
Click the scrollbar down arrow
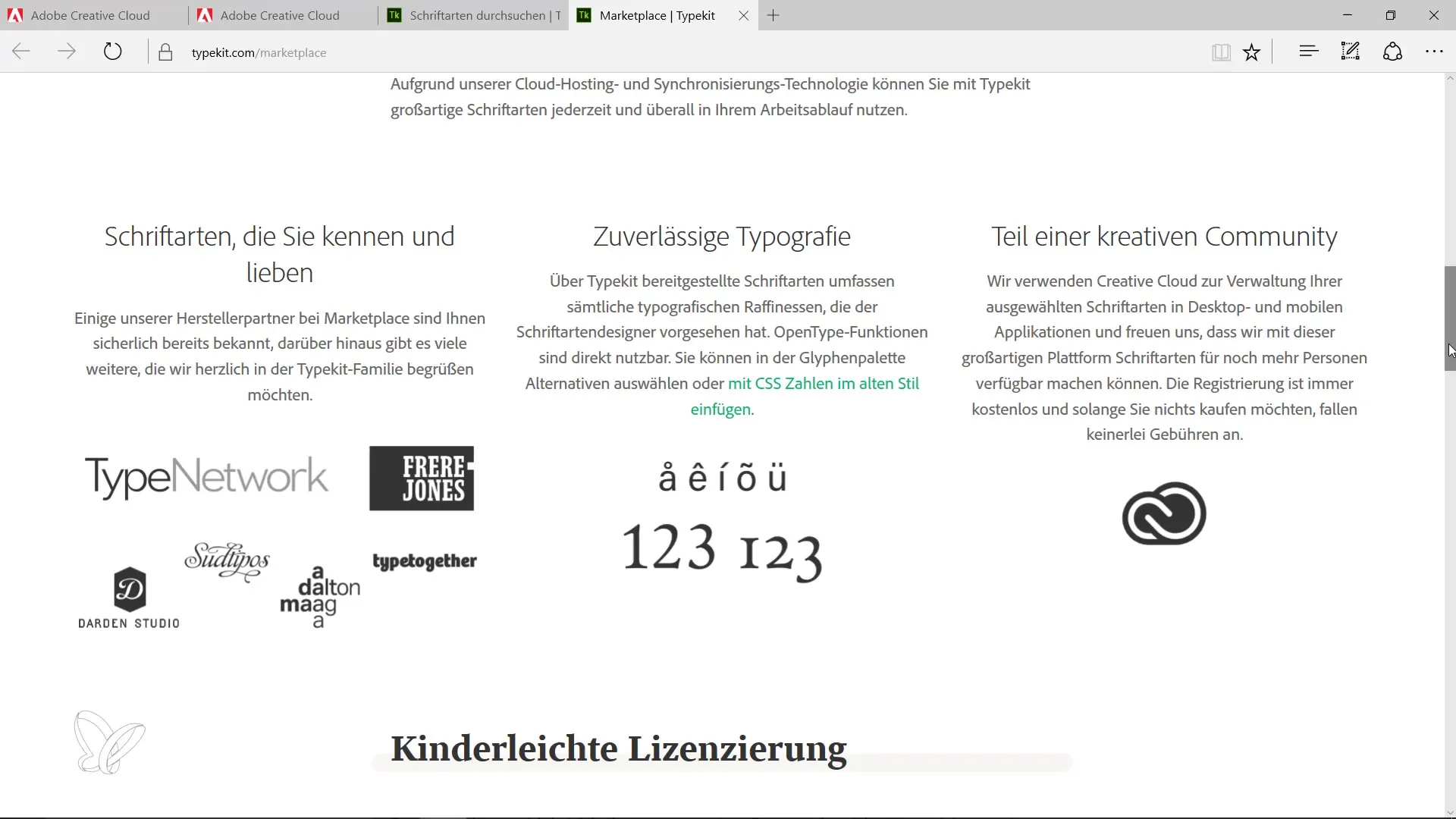tap(1450, 812)
